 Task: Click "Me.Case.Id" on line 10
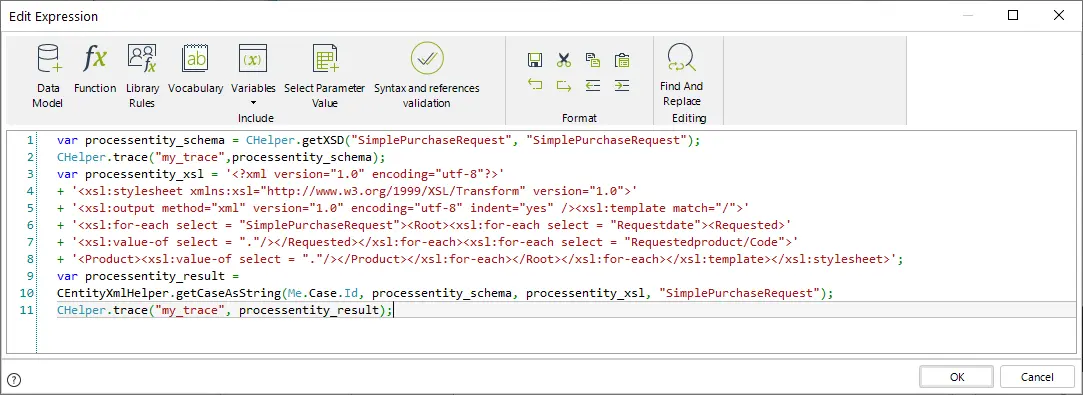pyautogui.click(x=323, y=293)
